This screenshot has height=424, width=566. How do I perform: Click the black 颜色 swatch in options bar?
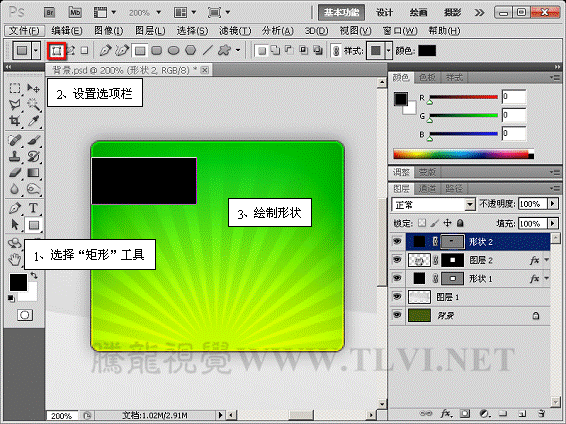(427, 51)
